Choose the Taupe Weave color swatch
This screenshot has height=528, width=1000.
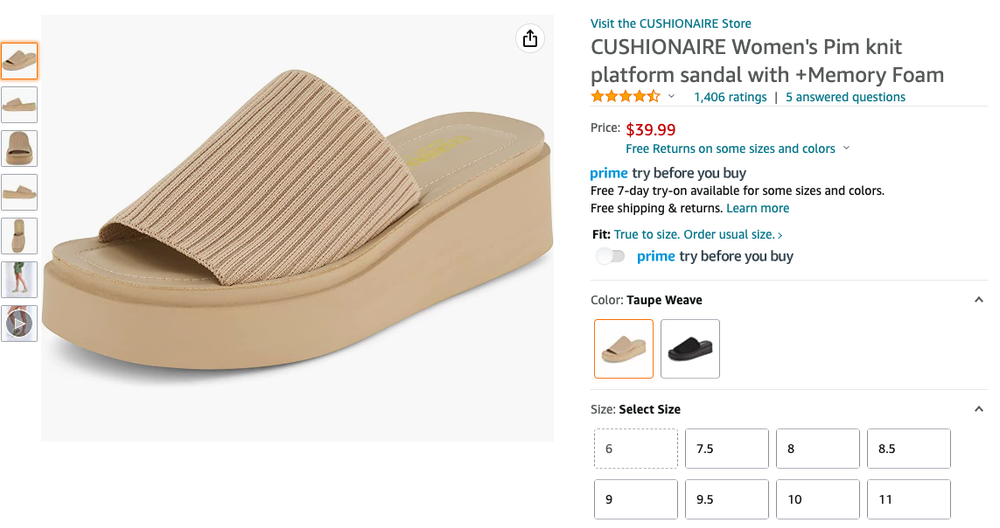point(624,349)
